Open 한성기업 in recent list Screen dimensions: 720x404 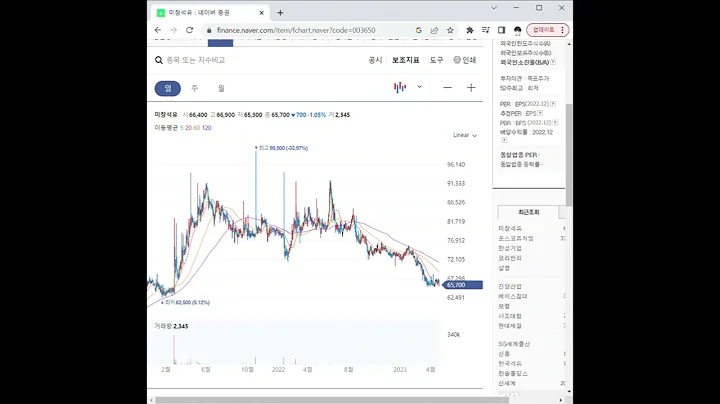coord(510,248)
